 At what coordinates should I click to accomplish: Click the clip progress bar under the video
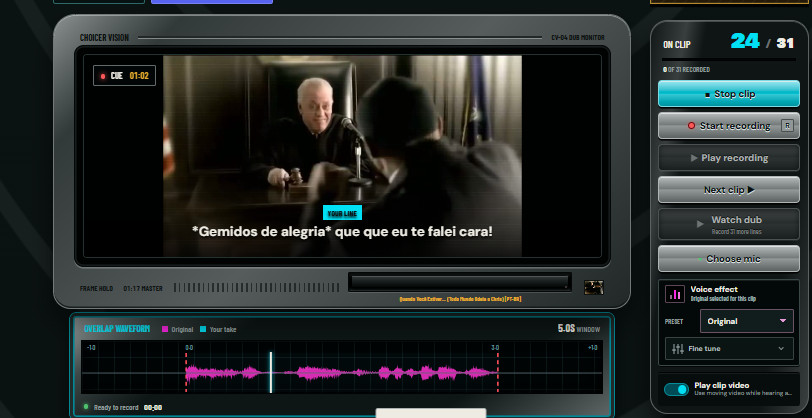point(460,282)
